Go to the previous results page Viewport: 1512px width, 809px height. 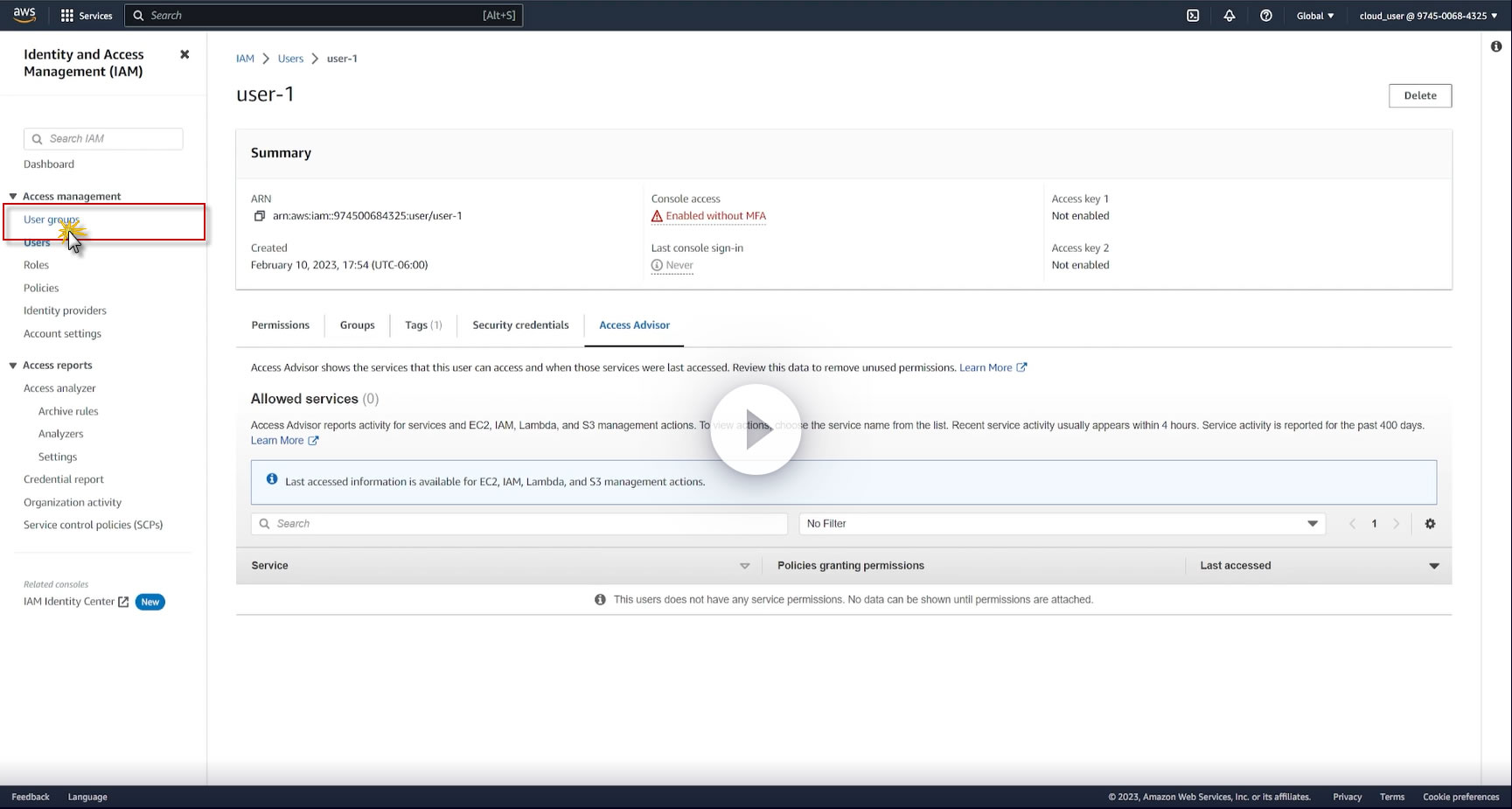point(1353,524)
